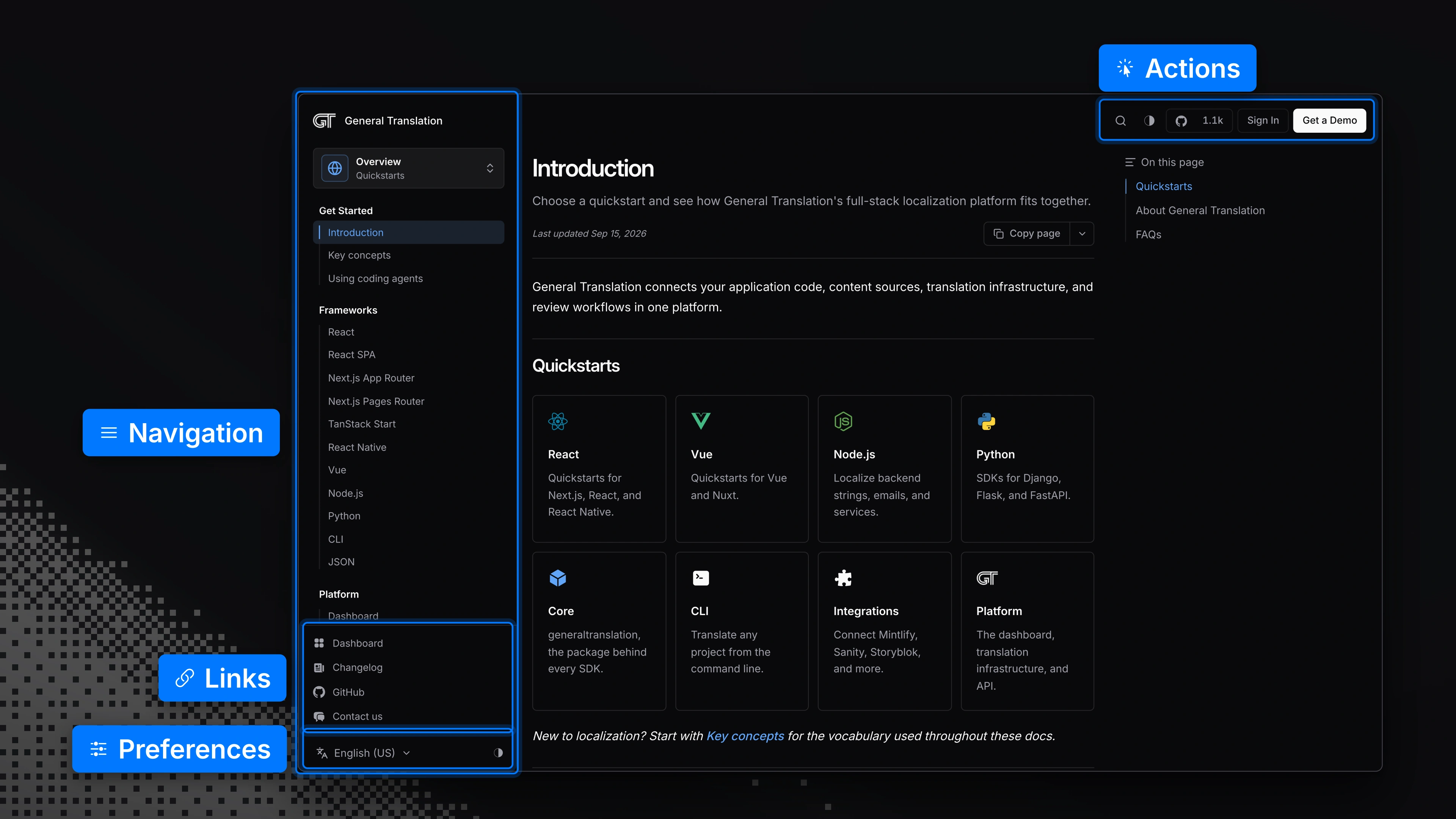
Task: Open search with the magnifier icon
Action: (1120, 121)
